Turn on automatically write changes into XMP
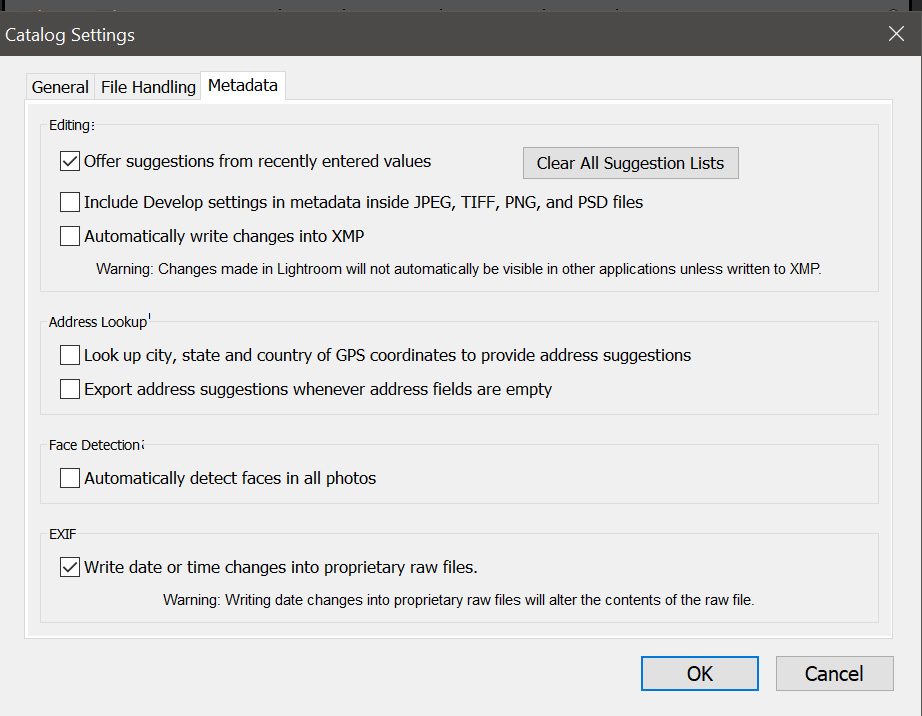 pos(70,237)
